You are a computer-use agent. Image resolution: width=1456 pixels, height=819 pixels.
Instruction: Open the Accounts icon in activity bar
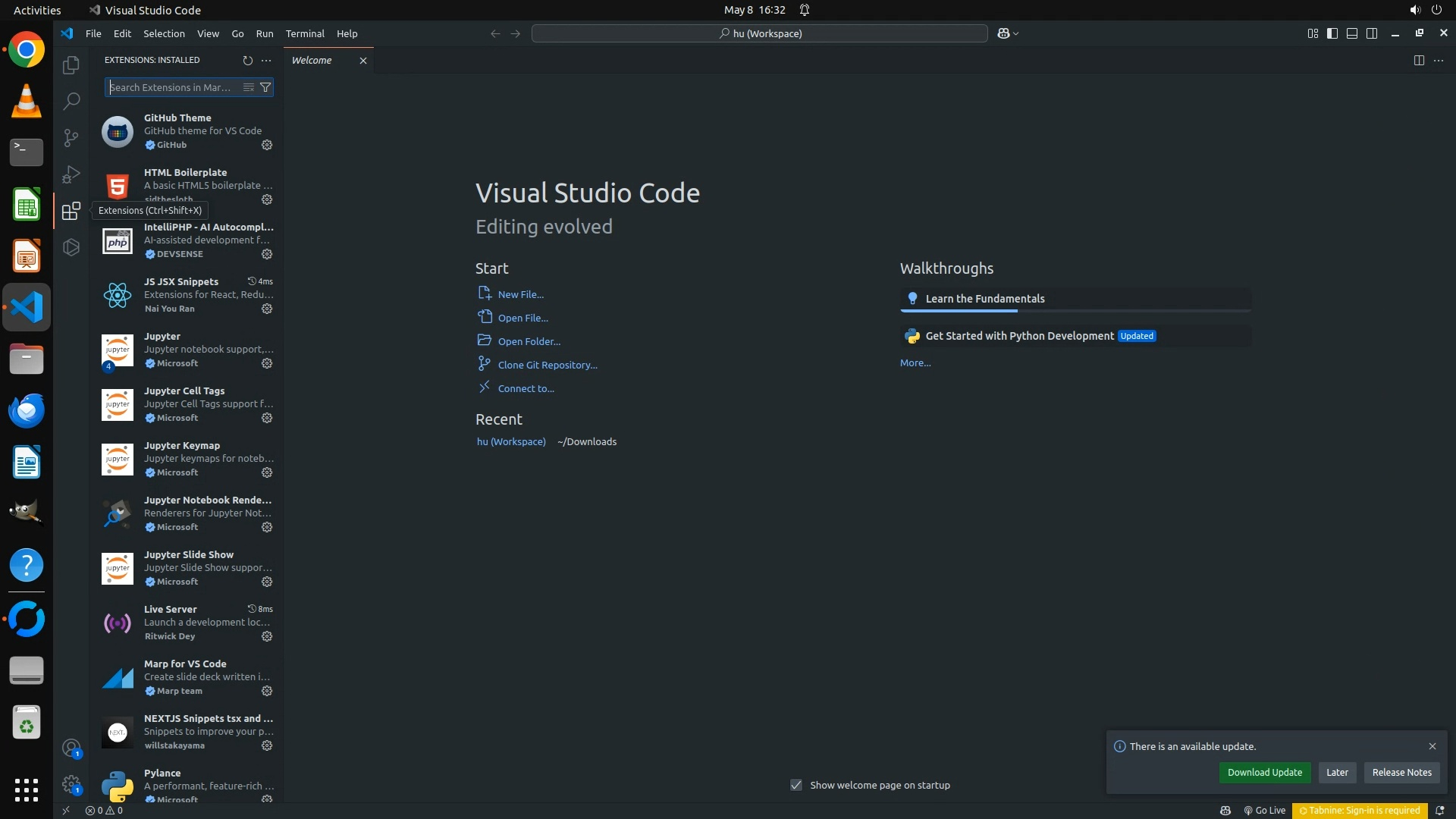tap(71, 748)
